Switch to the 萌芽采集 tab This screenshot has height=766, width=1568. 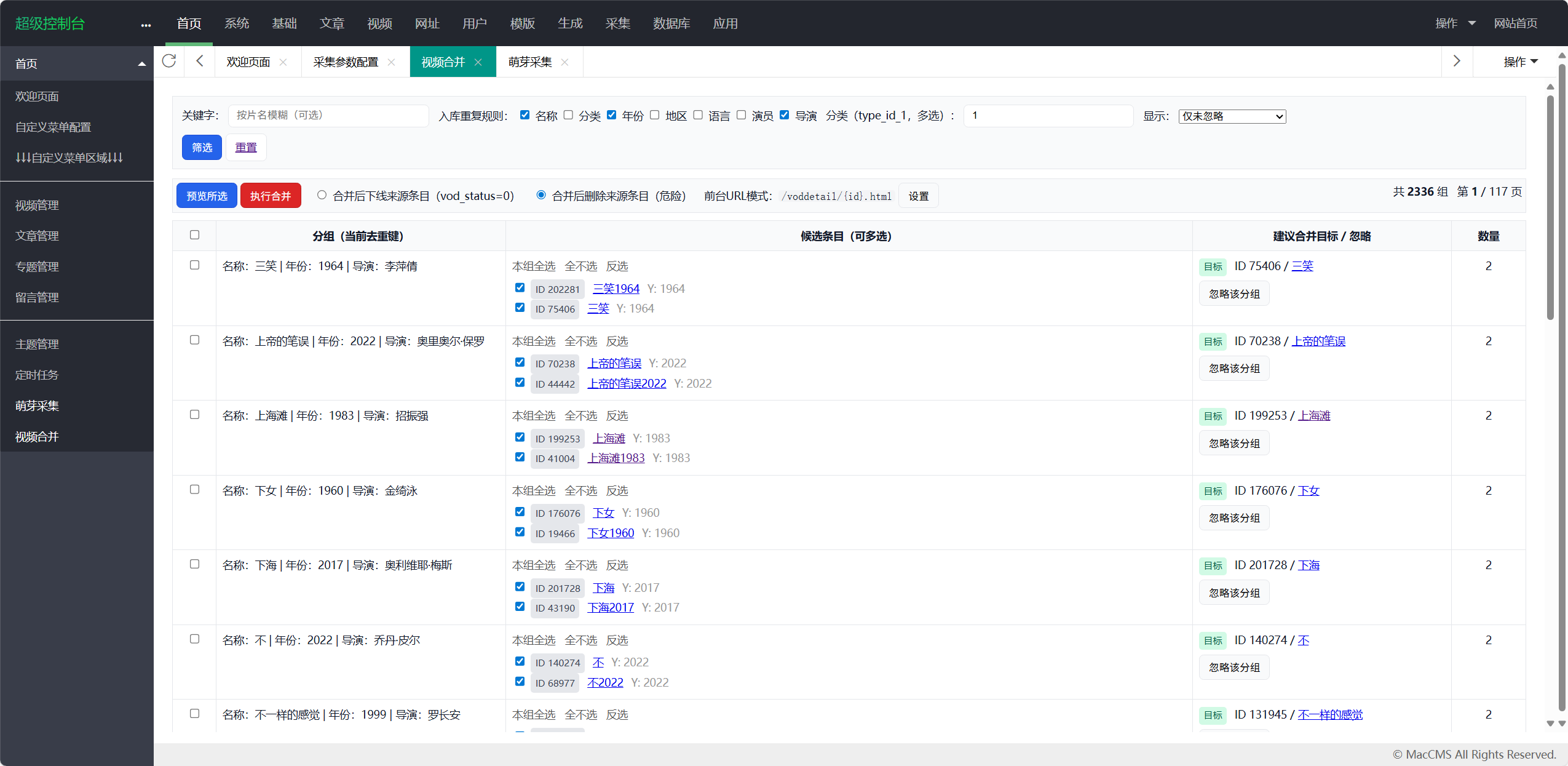click(530, 62)
